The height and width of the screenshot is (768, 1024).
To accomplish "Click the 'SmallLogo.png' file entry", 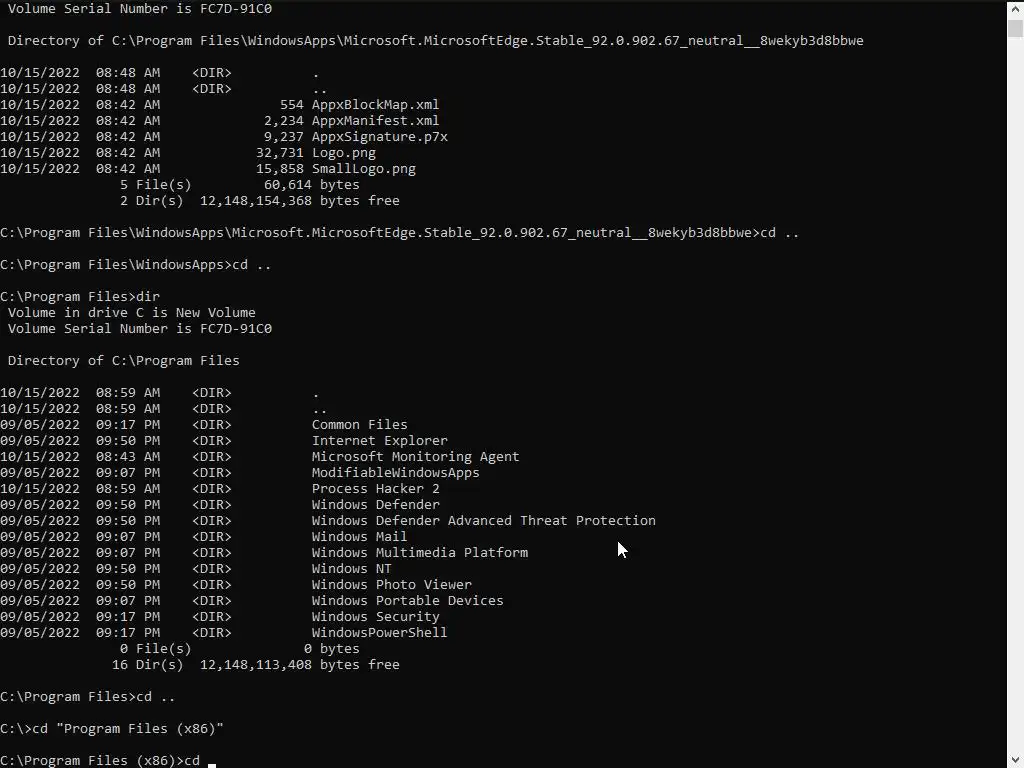I will coord(363,169).
